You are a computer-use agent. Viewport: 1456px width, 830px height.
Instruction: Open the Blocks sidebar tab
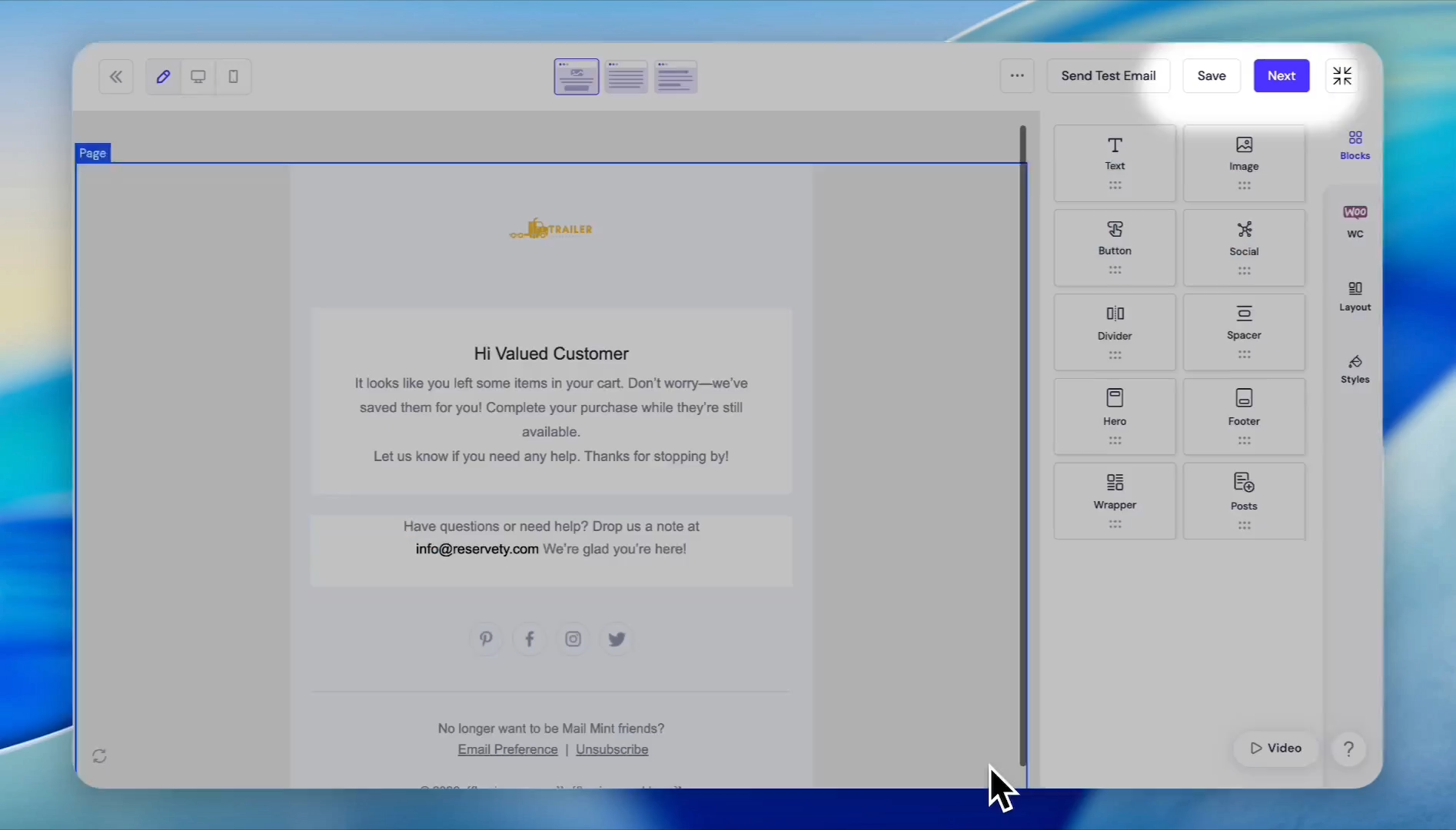(1355, 144)
